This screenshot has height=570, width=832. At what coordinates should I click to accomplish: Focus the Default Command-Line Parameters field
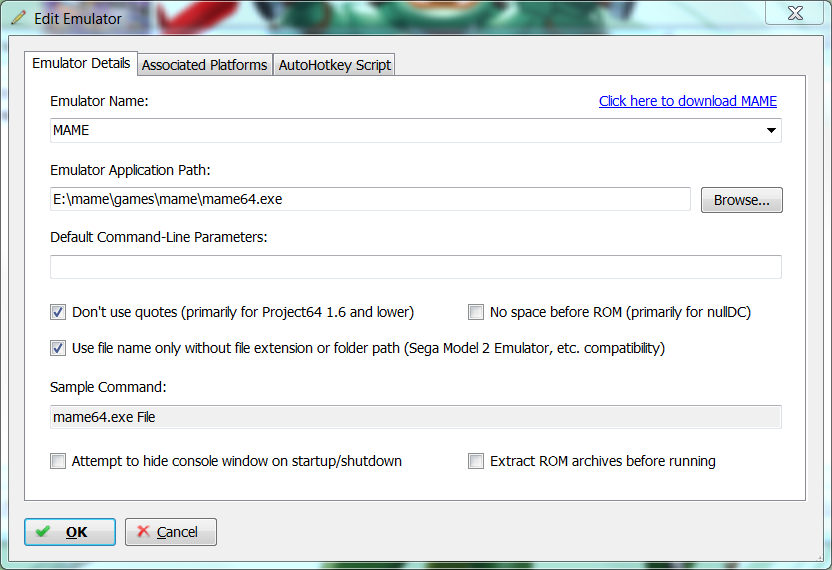click(x=415, y=267)
